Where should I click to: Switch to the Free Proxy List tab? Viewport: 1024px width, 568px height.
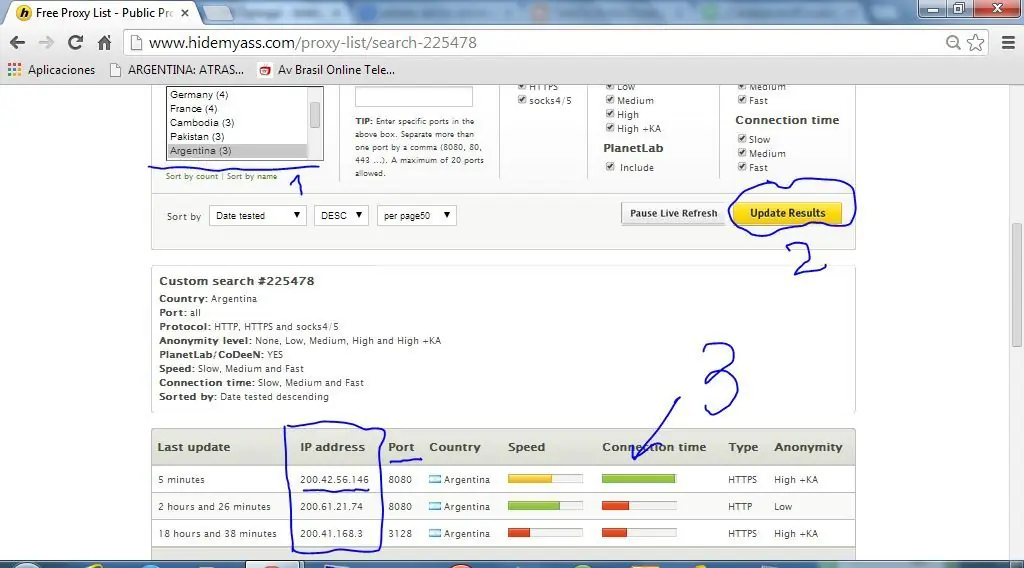click(101, 12)
